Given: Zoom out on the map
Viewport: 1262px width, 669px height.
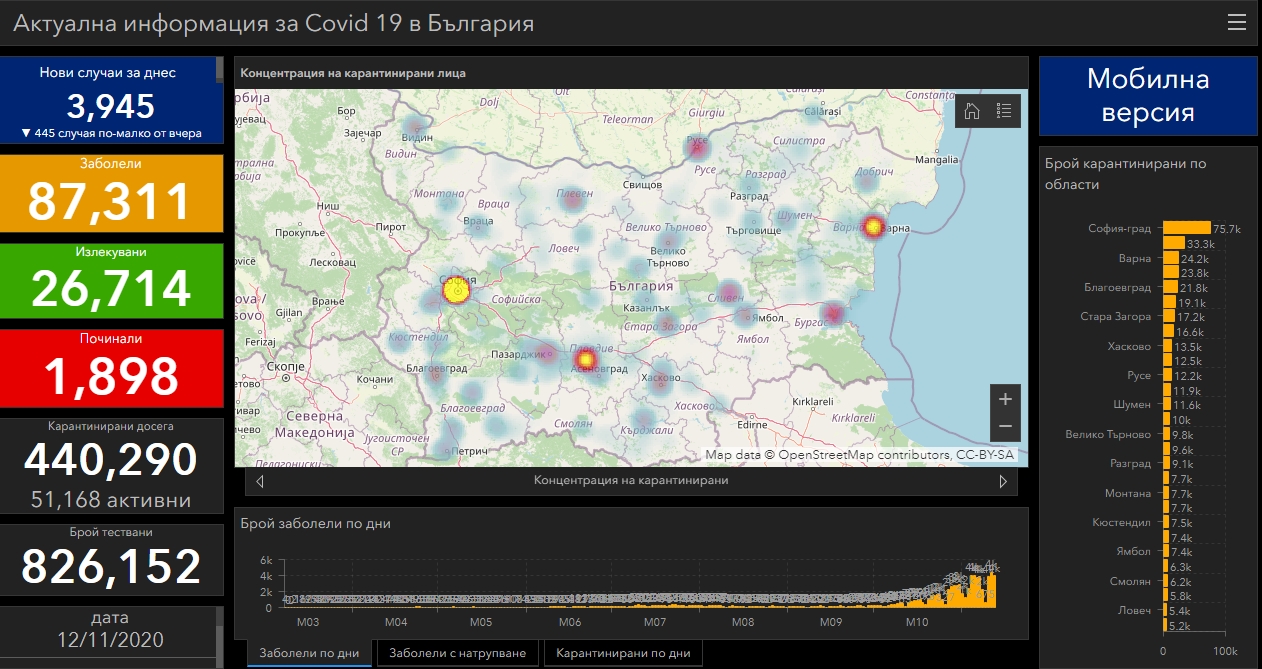Looking at the screenshot, I should (1005, 427).
